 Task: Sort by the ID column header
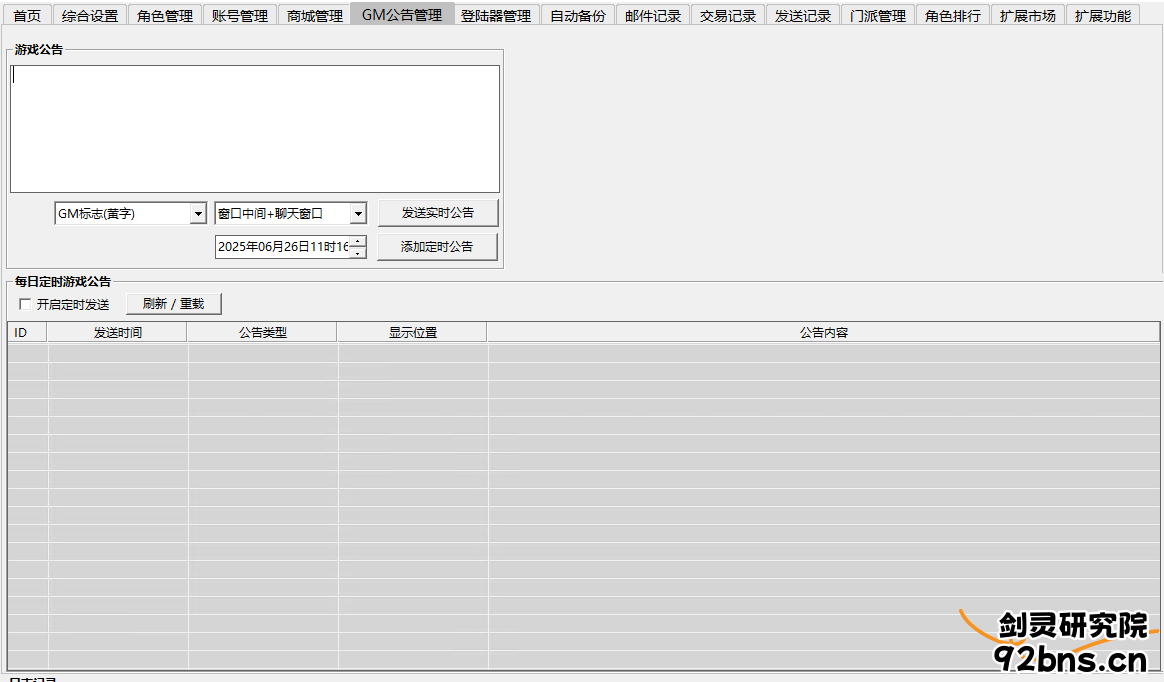click(x=27, y=332)
